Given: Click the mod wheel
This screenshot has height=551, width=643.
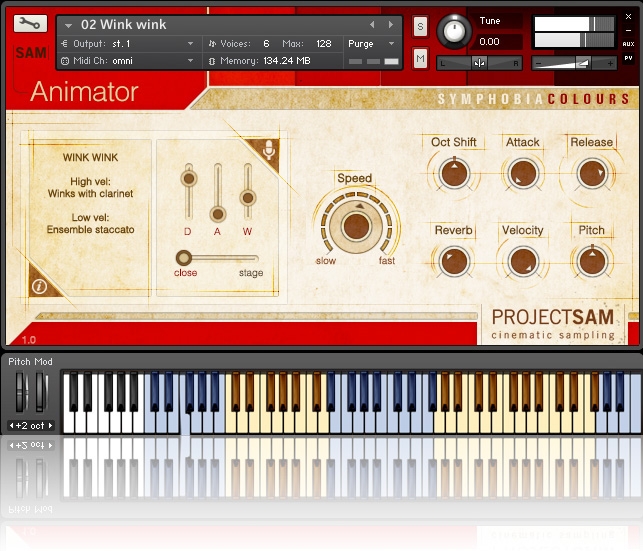Looking at the screenshot, I should point(40,392).
